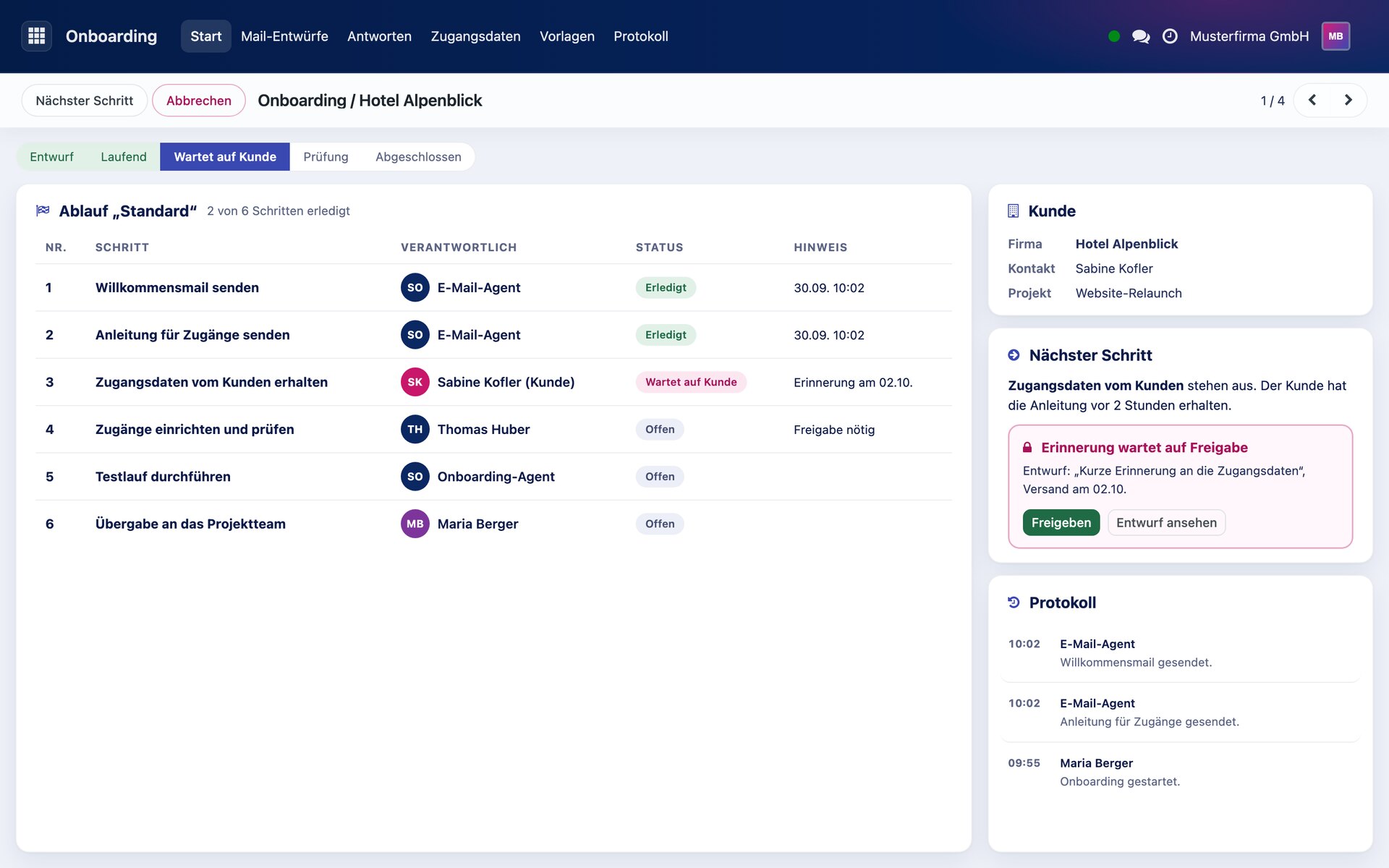Approve the reminder with Freigeben
Image resolution: width=1389 pixels, height=868 pixels.
pyautogui.click(x=1061, y=522)
